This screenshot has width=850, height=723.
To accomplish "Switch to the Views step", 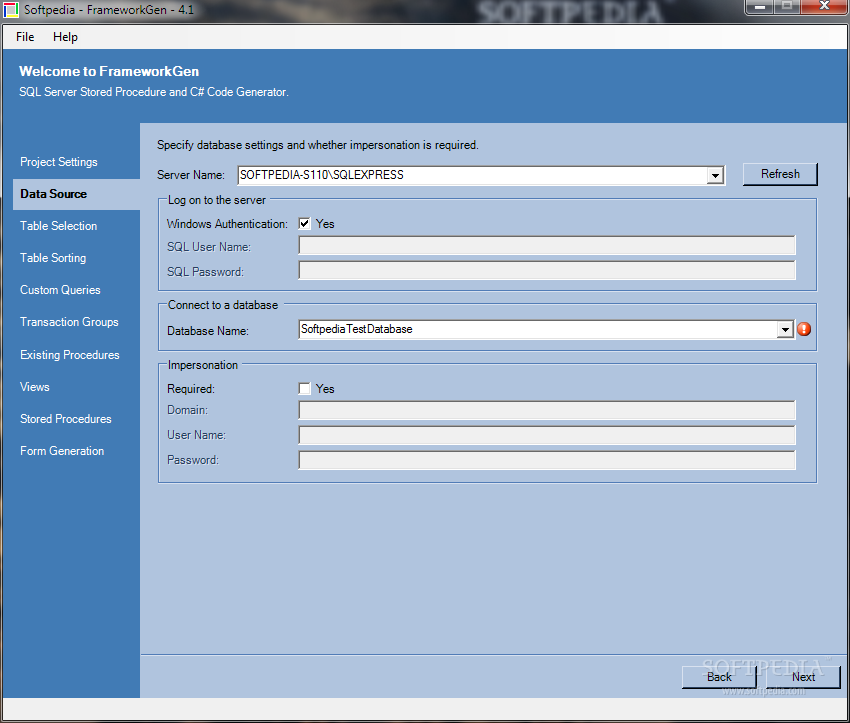I will coord(35,387).
